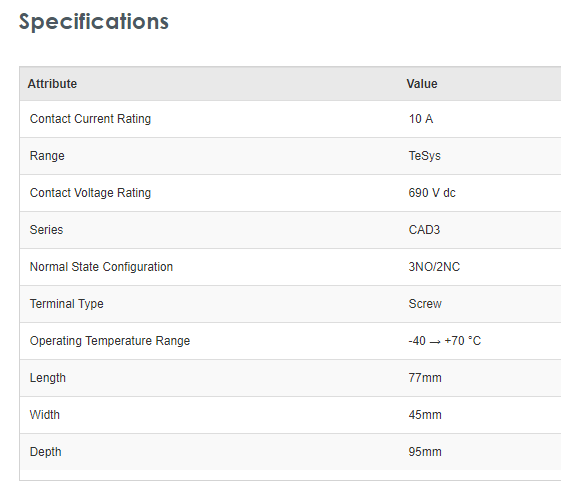The height and width of the screenshot is (495, 561).
Task: Click the Operating Temperature Range attribute
Action: pos(110,341)
